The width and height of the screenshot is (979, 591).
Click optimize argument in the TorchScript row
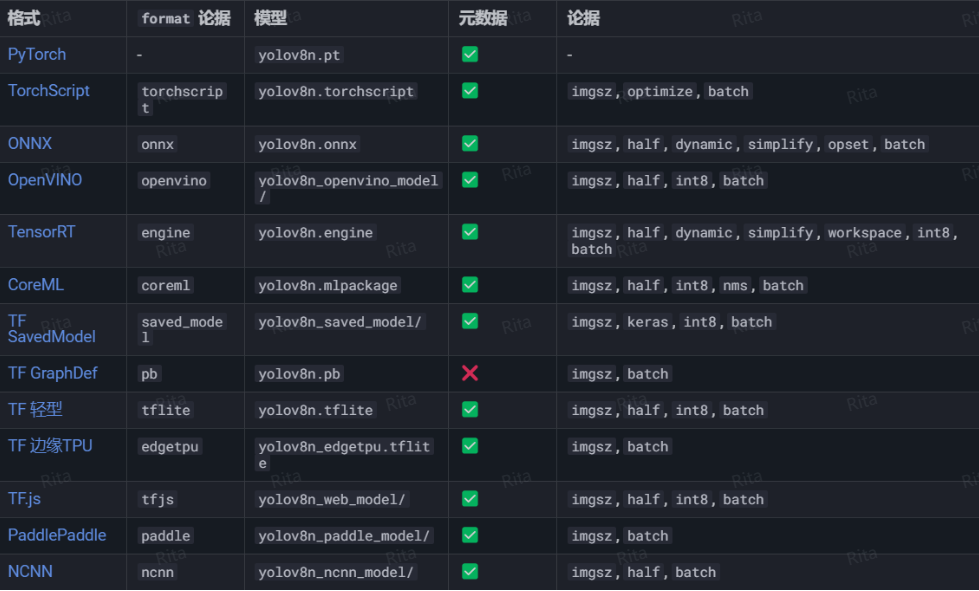point(660,91)
